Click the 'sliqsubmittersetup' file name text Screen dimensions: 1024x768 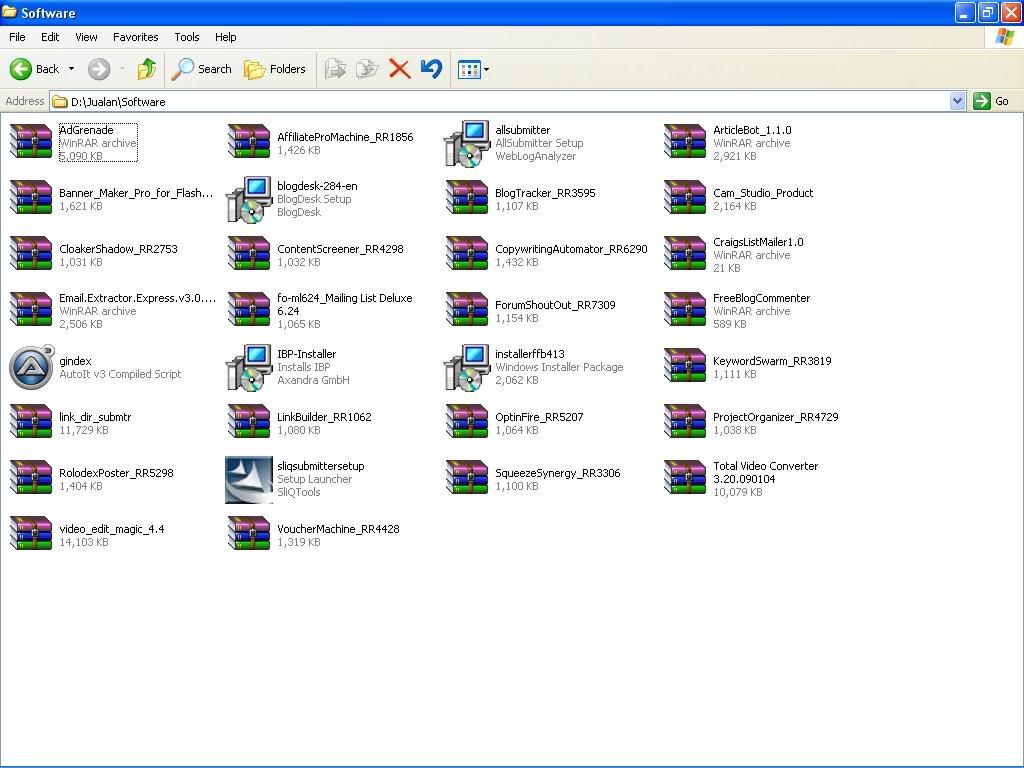pos(321,466)
